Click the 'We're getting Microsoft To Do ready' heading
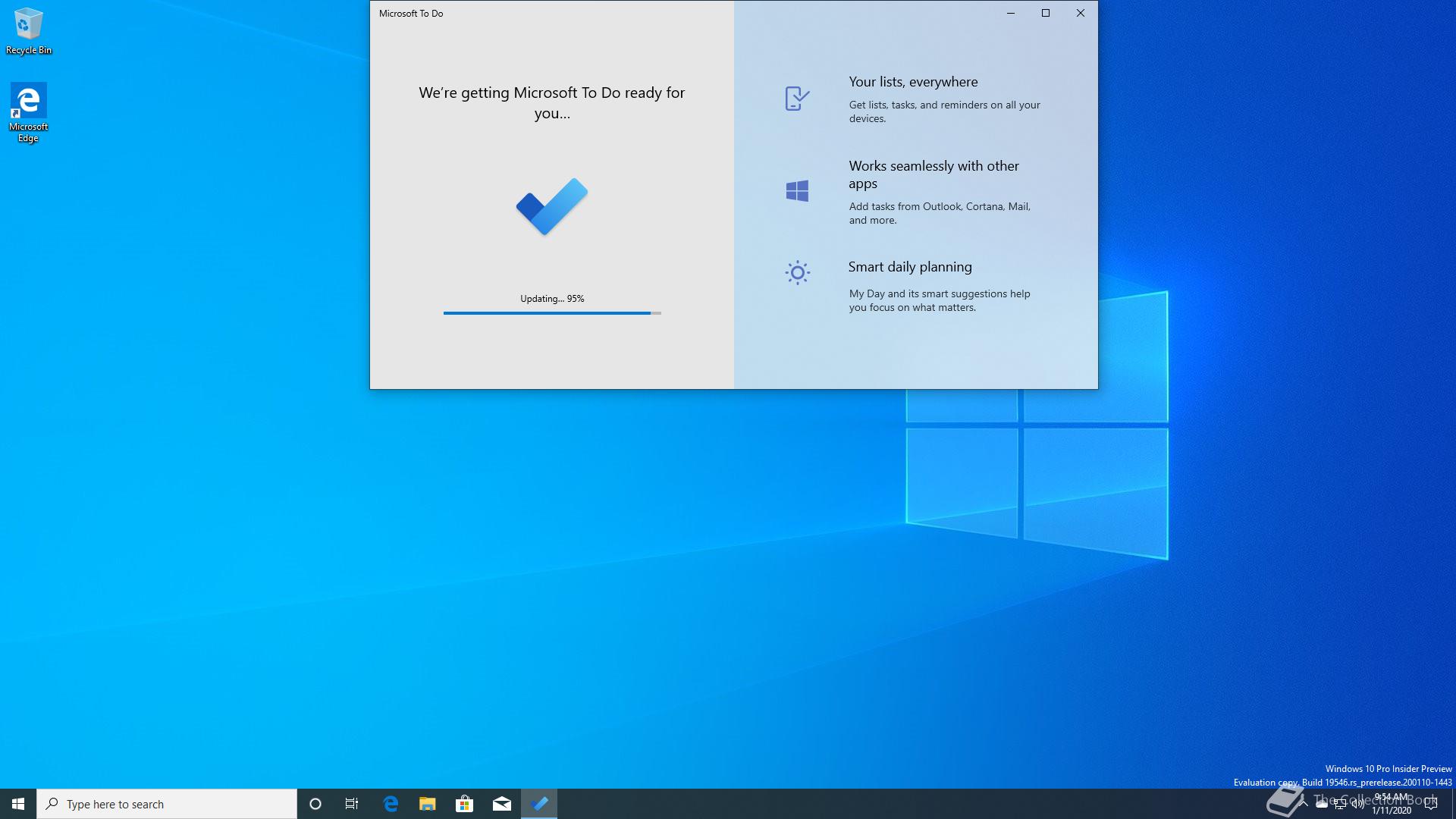The height and width of the screenshot is (819, 1456). [x=552, y=103]
